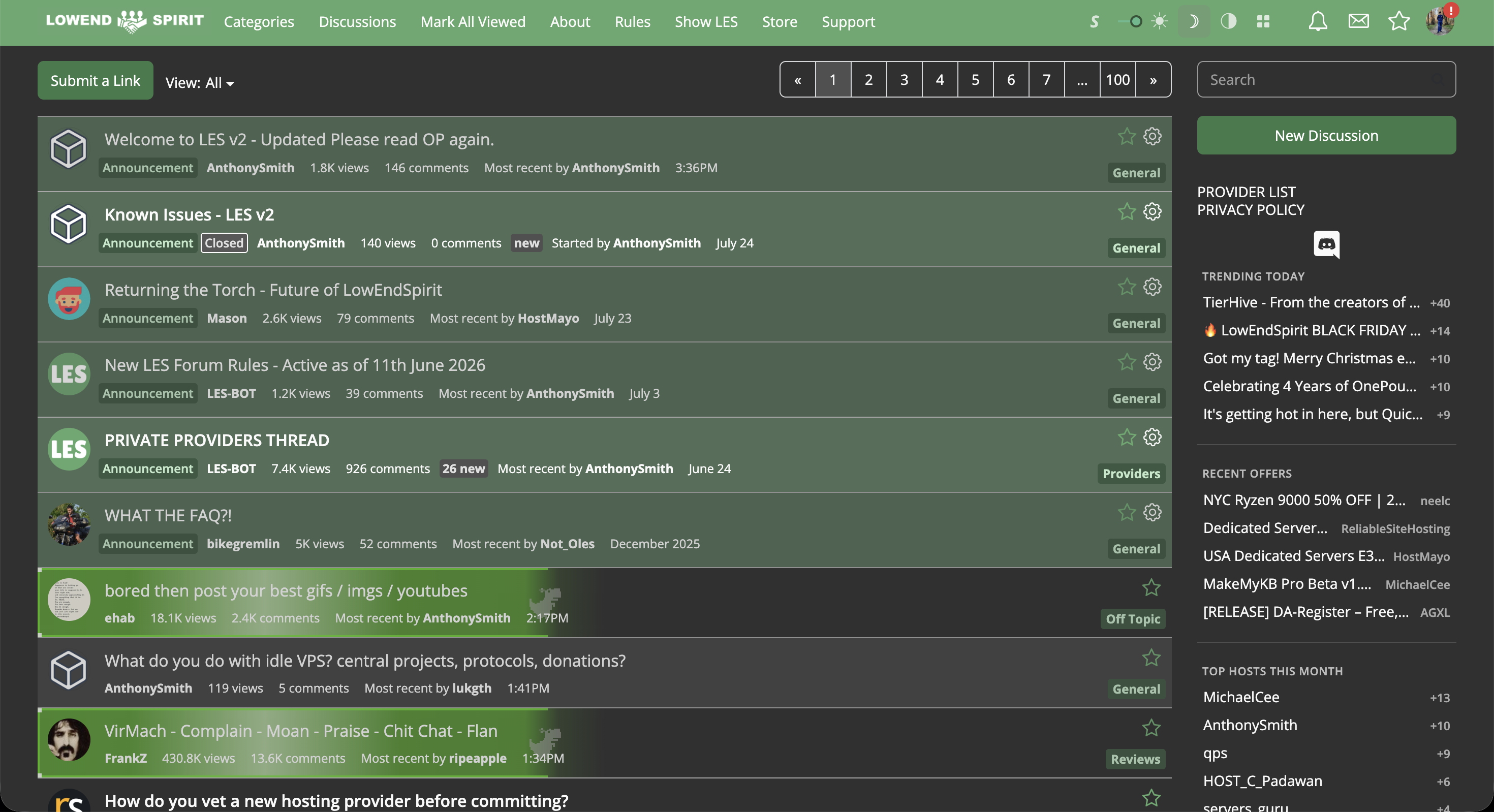Toggle high-contrast half-circle theme
The height and width of the screenshot is (812, 1494).
tap(1228, 21)
